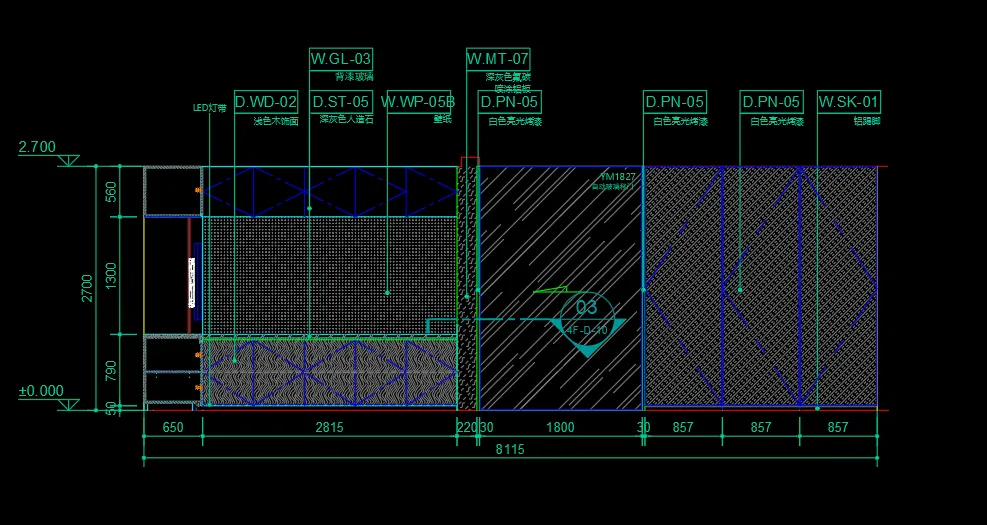Click the 790 vertical dimension text
Screen dimensions: 987x525
[111, 371]
